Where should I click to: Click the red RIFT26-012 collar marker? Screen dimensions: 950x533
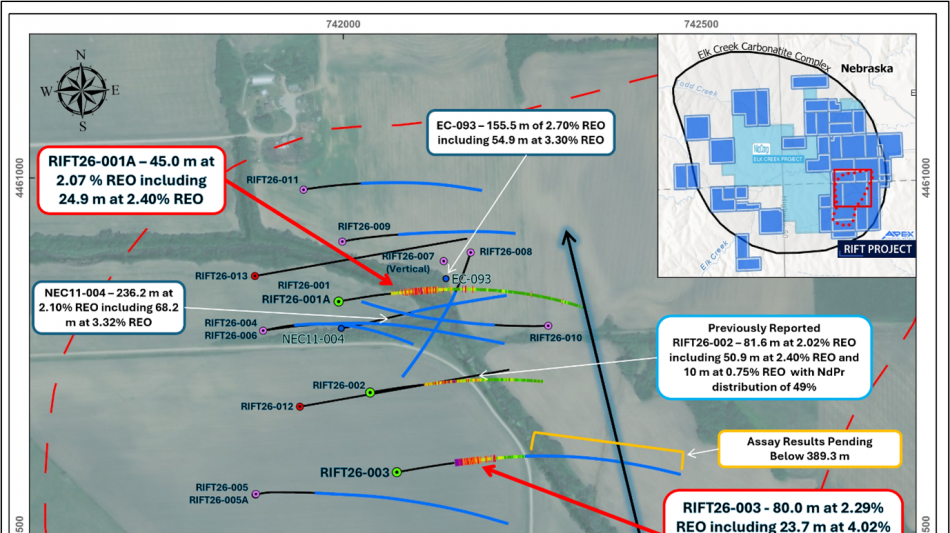click(x=300, y=406)
